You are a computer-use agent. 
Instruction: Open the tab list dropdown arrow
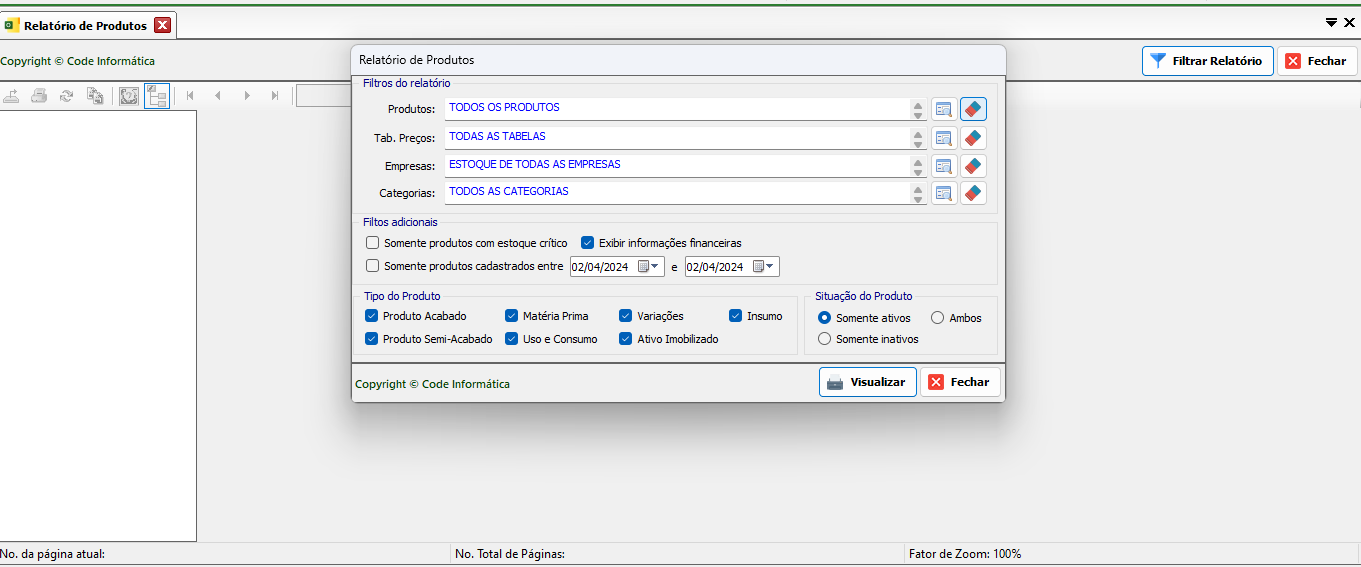(1332, 22)
